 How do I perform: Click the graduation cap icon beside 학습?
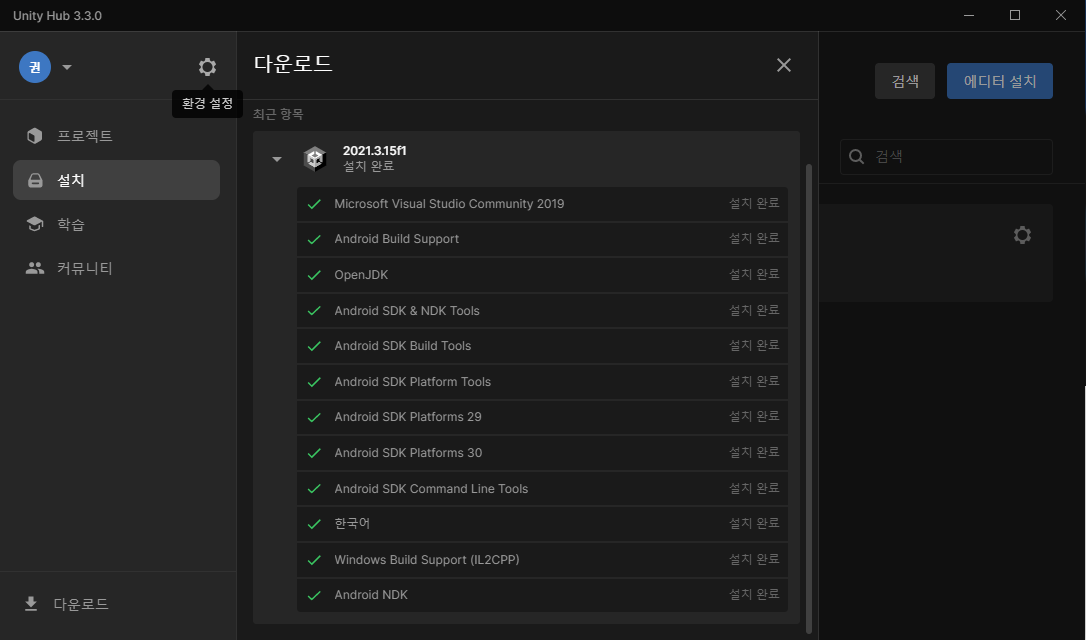pos(35,224)
